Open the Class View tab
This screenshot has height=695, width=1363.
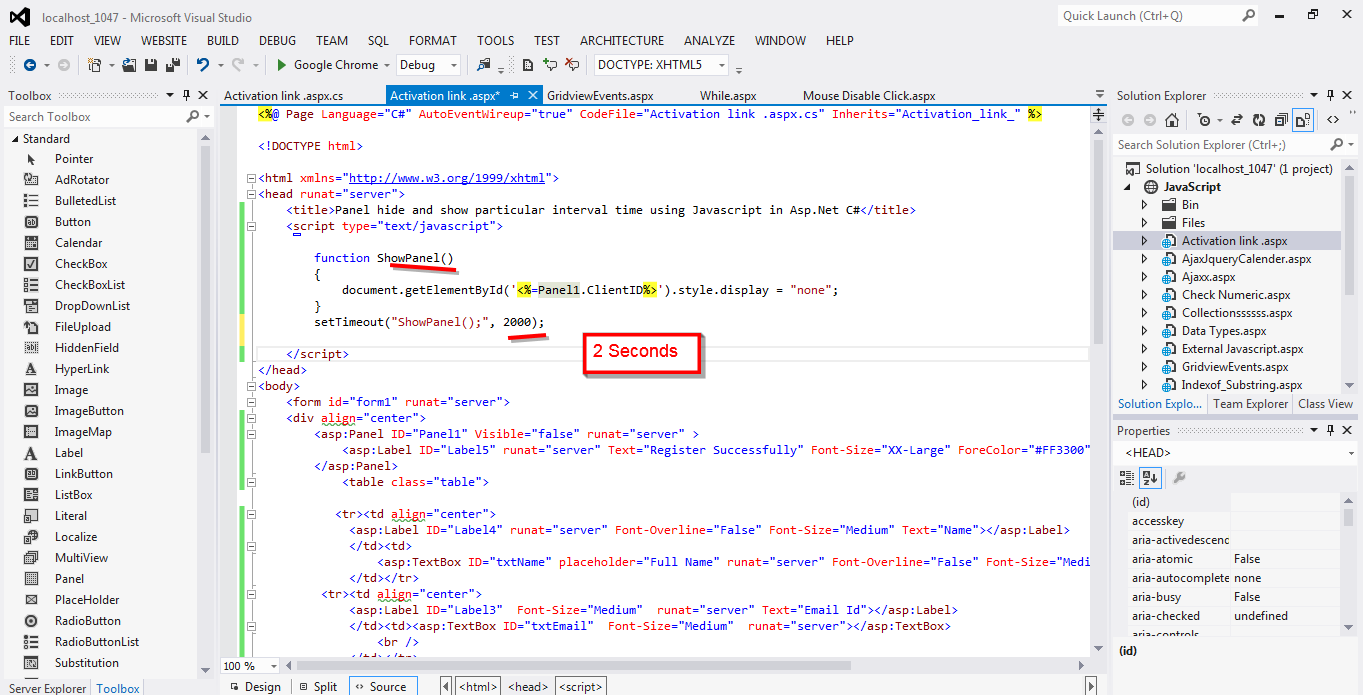click(x=1325, y=404)
